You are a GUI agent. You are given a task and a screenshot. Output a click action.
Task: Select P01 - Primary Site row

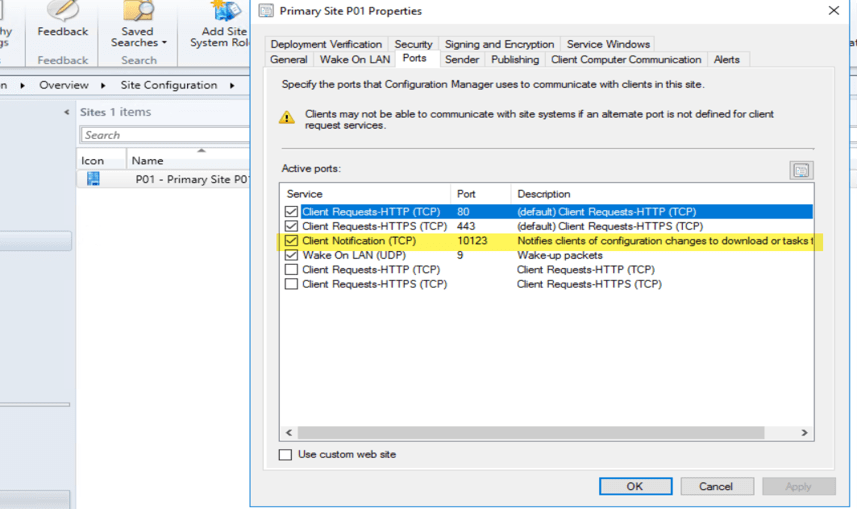pos(164,179)
